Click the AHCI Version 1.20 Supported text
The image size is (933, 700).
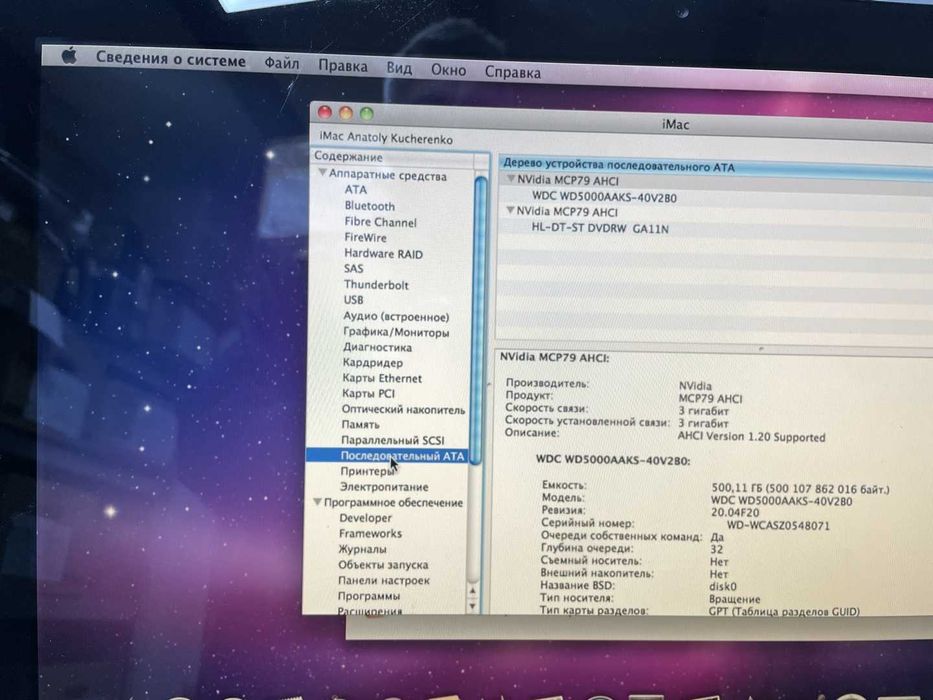[752, 436]
